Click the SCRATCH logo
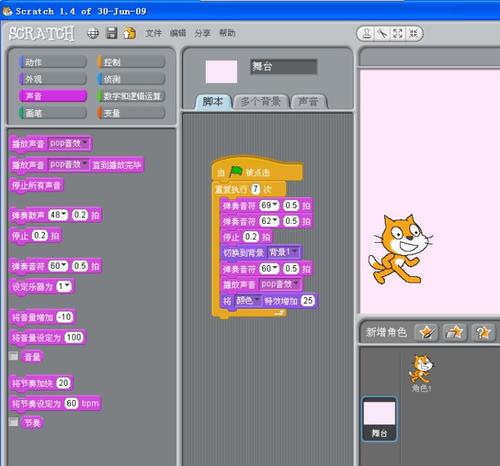500x466 pixels. (41, 33)
